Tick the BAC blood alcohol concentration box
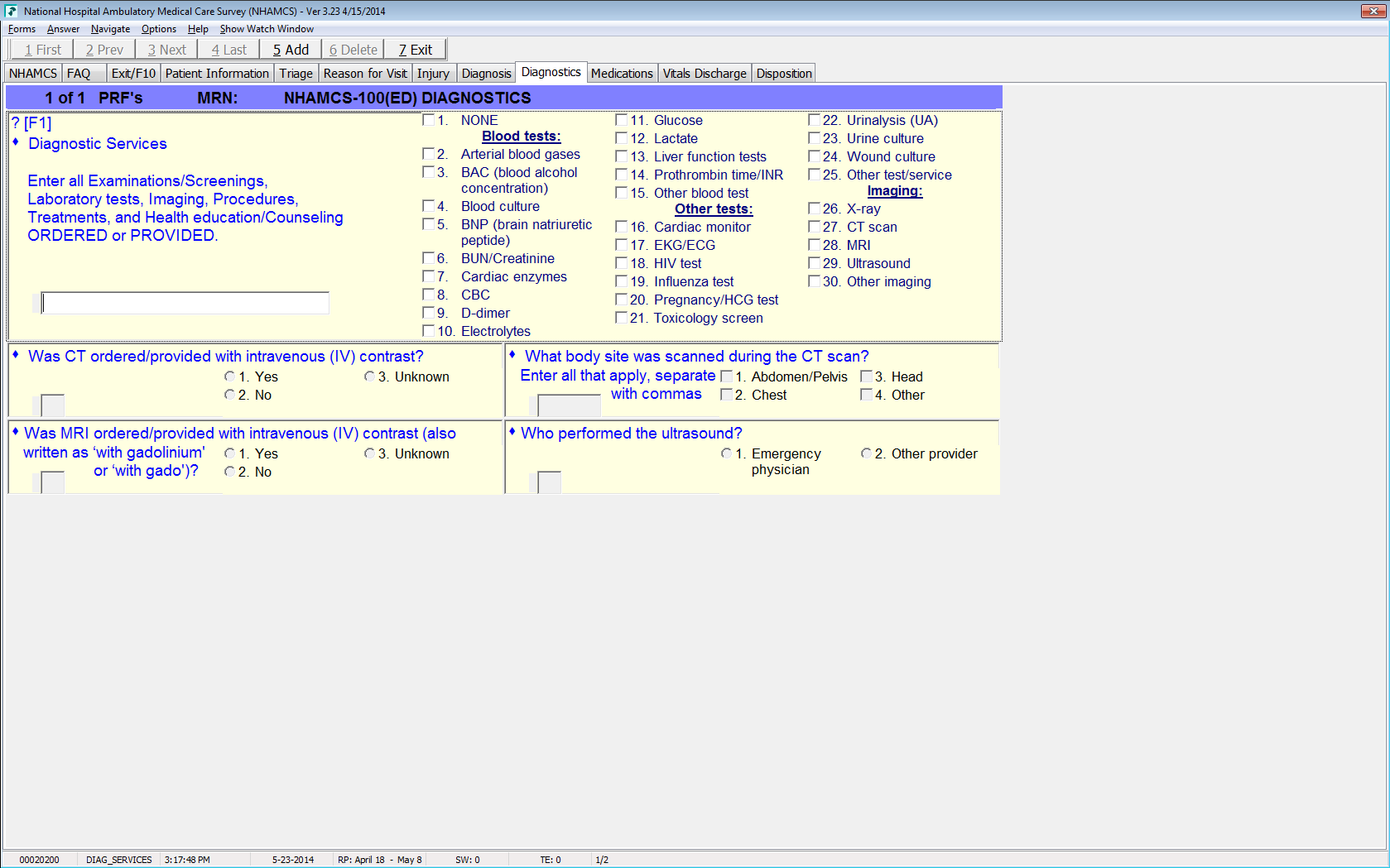The width and height of the screenshot is (1390, 868). pos(429,172)
